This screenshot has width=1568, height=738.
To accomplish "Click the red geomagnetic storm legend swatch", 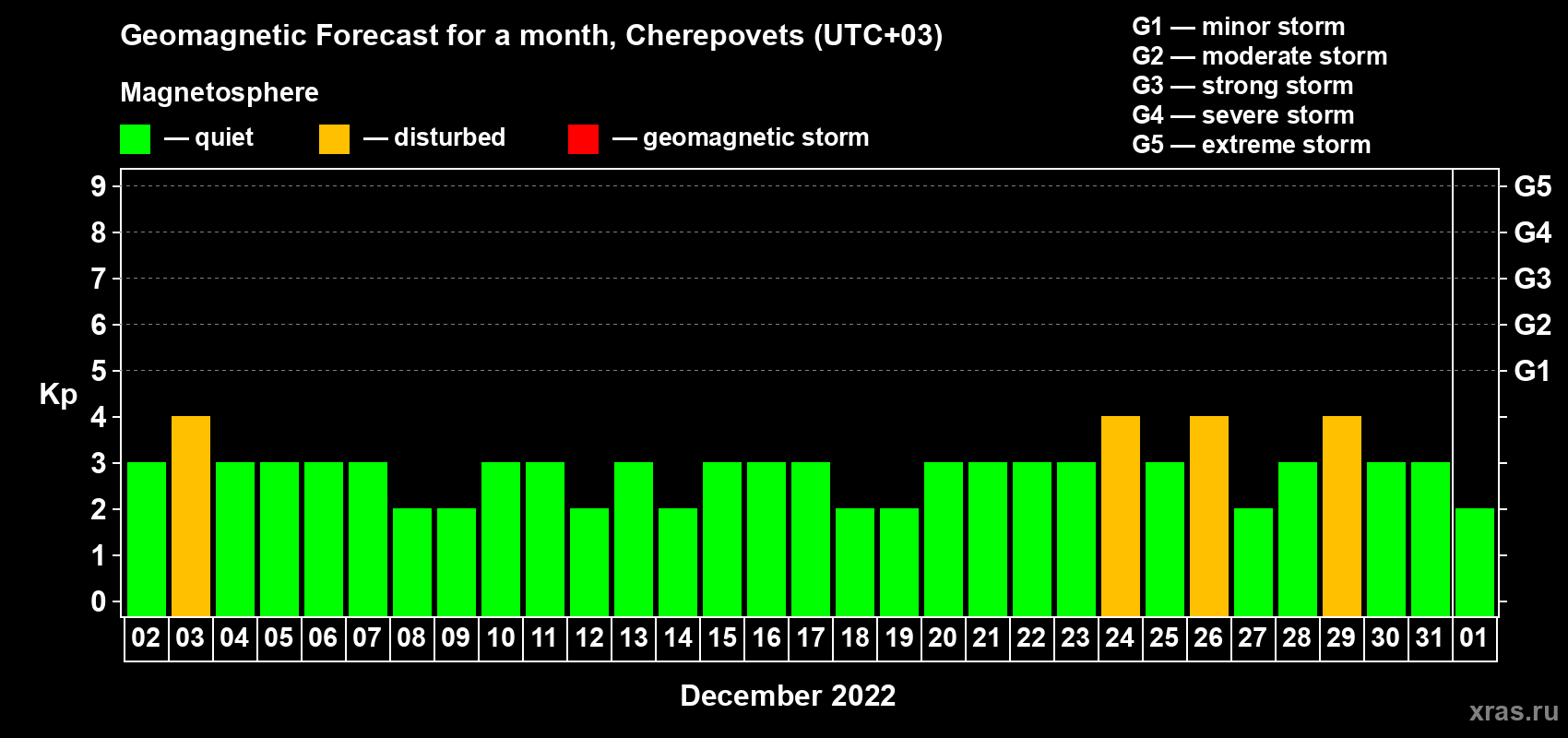I will click(583, 139).
